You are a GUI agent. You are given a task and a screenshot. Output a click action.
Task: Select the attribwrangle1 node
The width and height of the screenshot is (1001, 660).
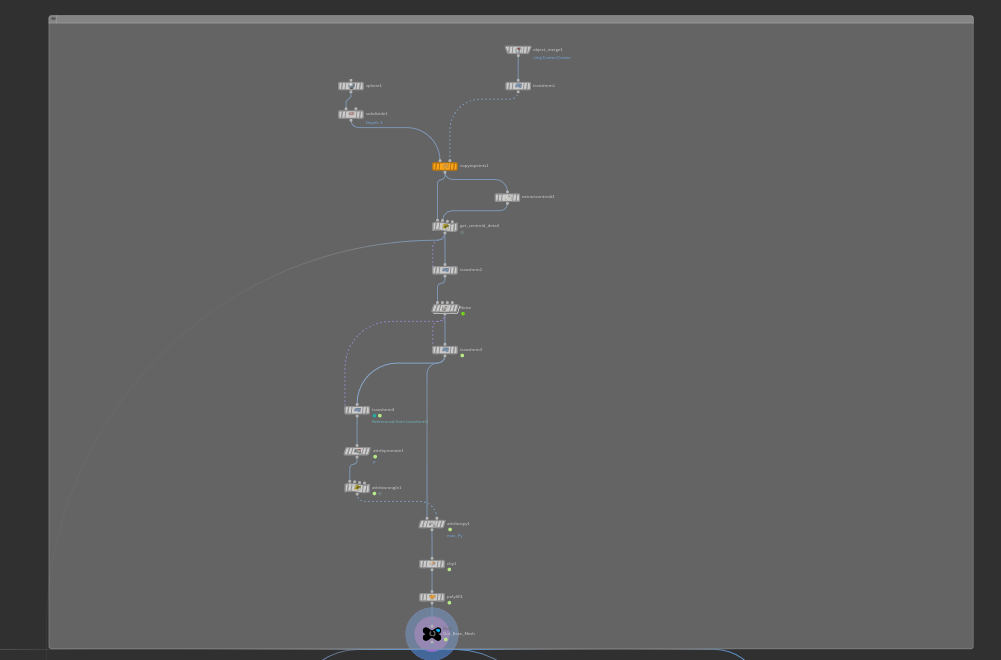(357, 488)
